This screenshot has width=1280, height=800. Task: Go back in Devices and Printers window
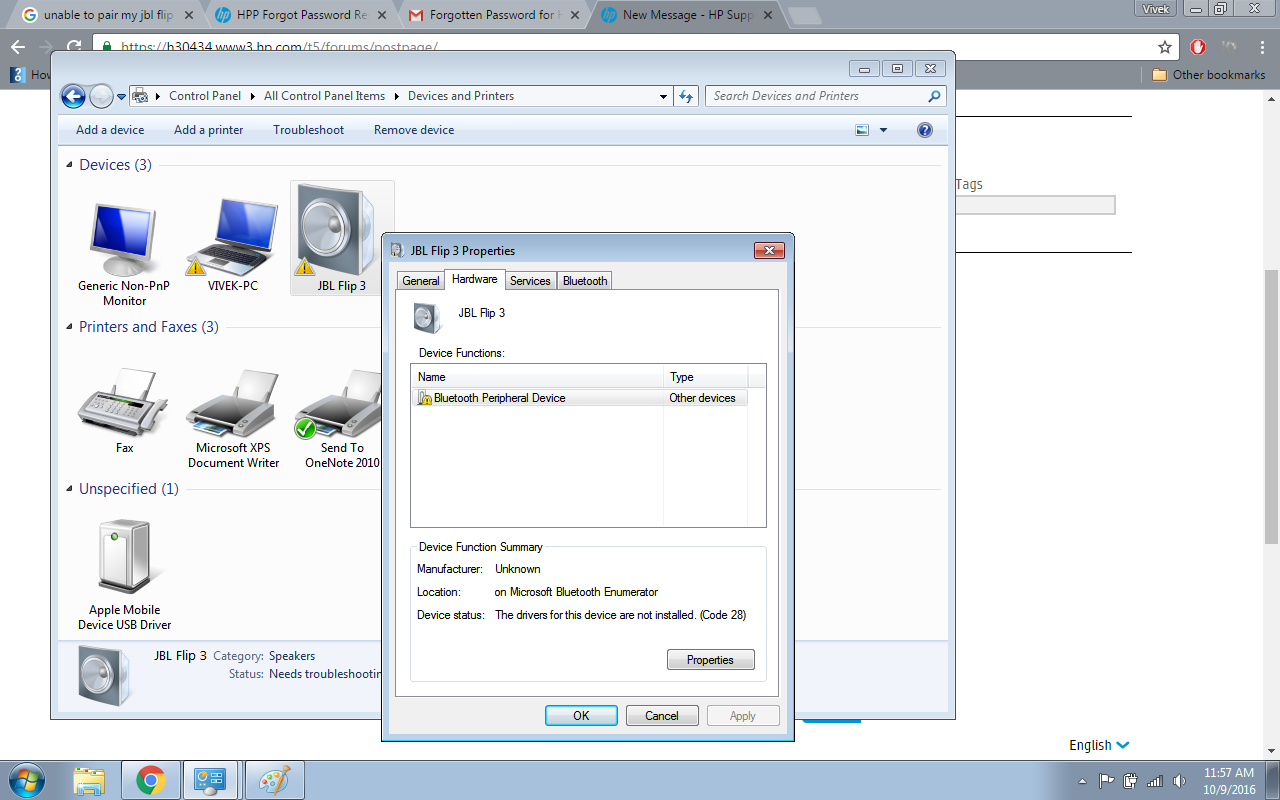(x=73, y=96)
